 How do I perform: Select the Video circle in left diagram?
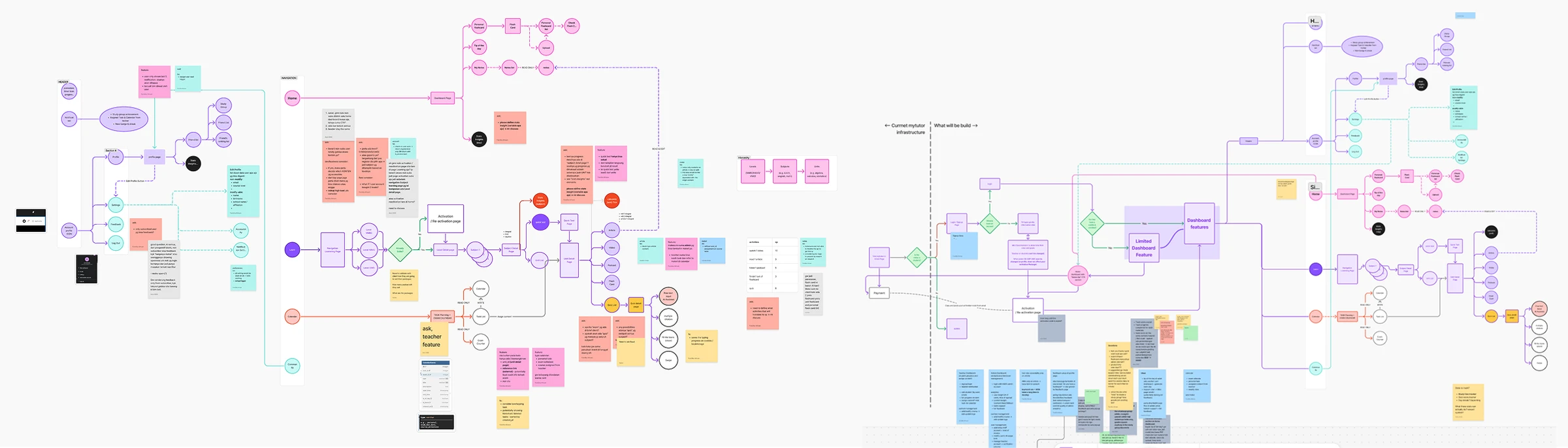(612, 248)
